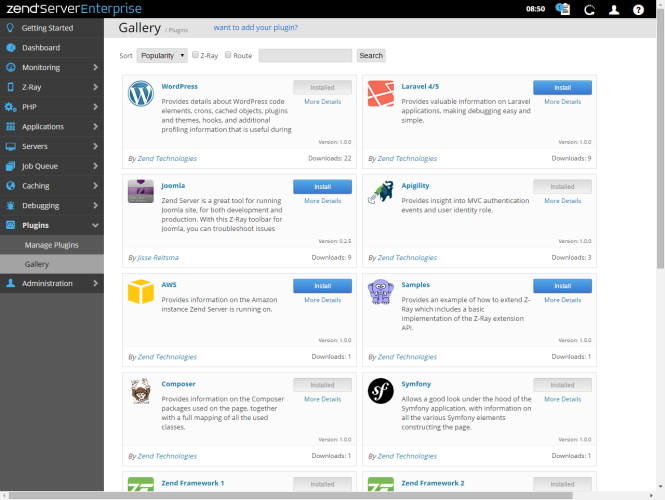
Task: Enable the Route filter checkbox
Action: pyautogui.click(x=229, y=55)
